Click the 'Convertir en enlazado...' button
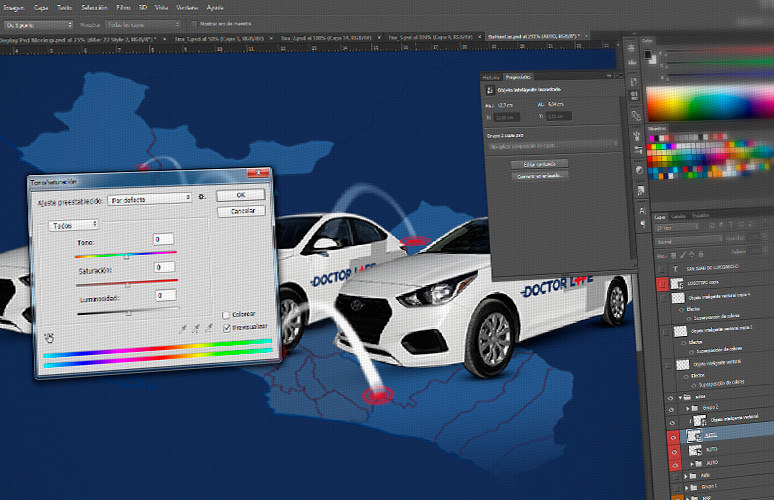 click(540, 176)
